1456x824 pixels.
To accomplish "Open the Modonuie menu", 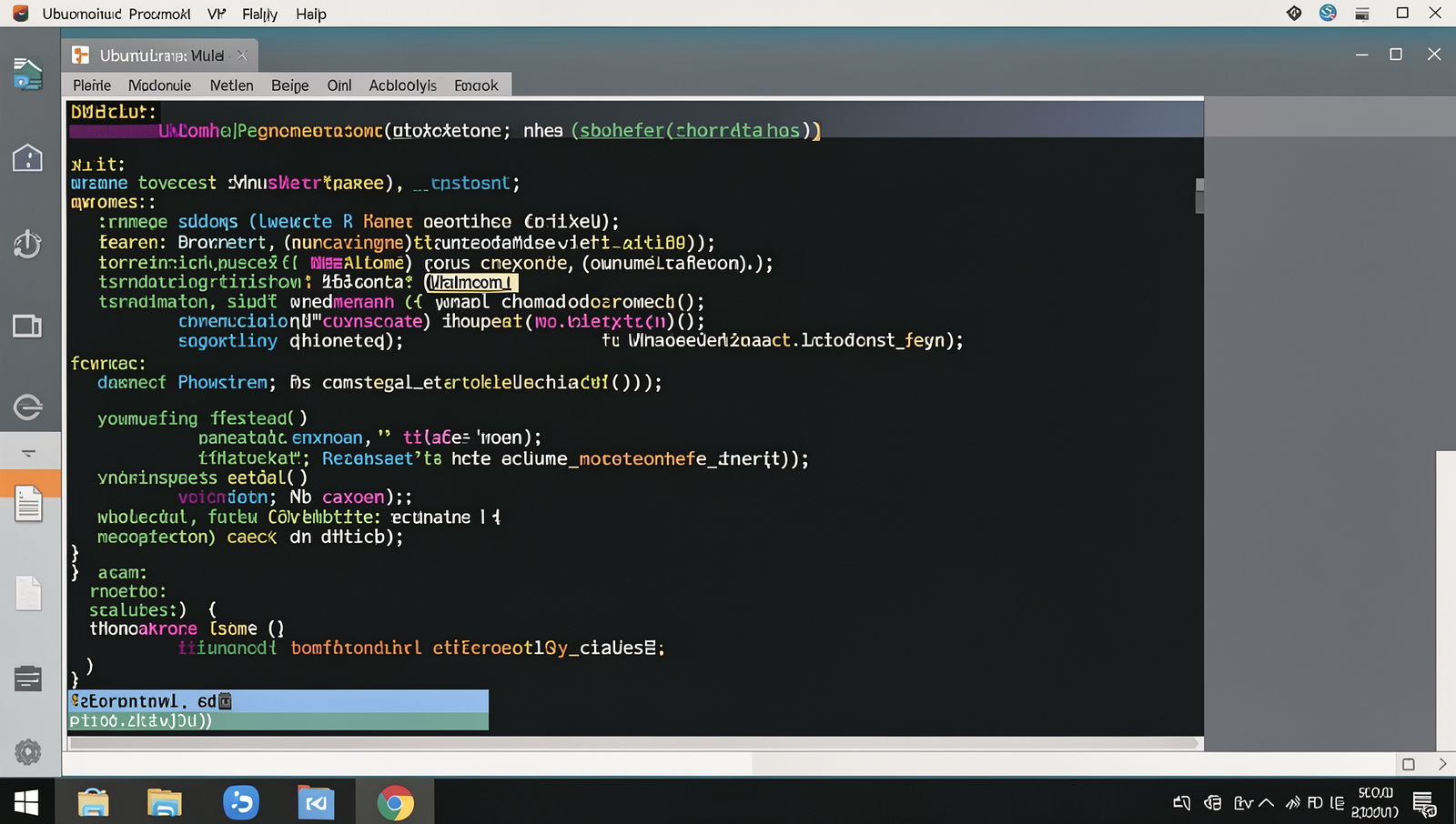I will tap(159, 85).
